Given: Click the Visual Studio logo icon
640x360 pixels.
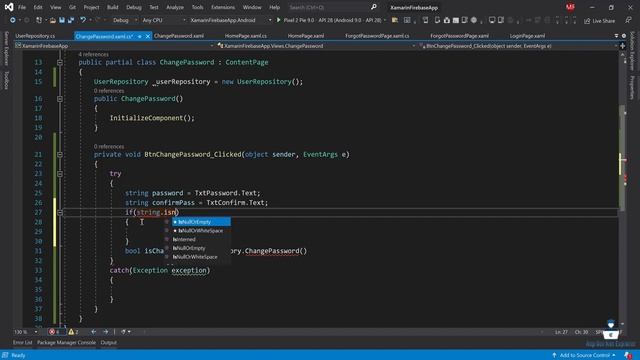Looking at the screenshot, I should coord(9,7).
